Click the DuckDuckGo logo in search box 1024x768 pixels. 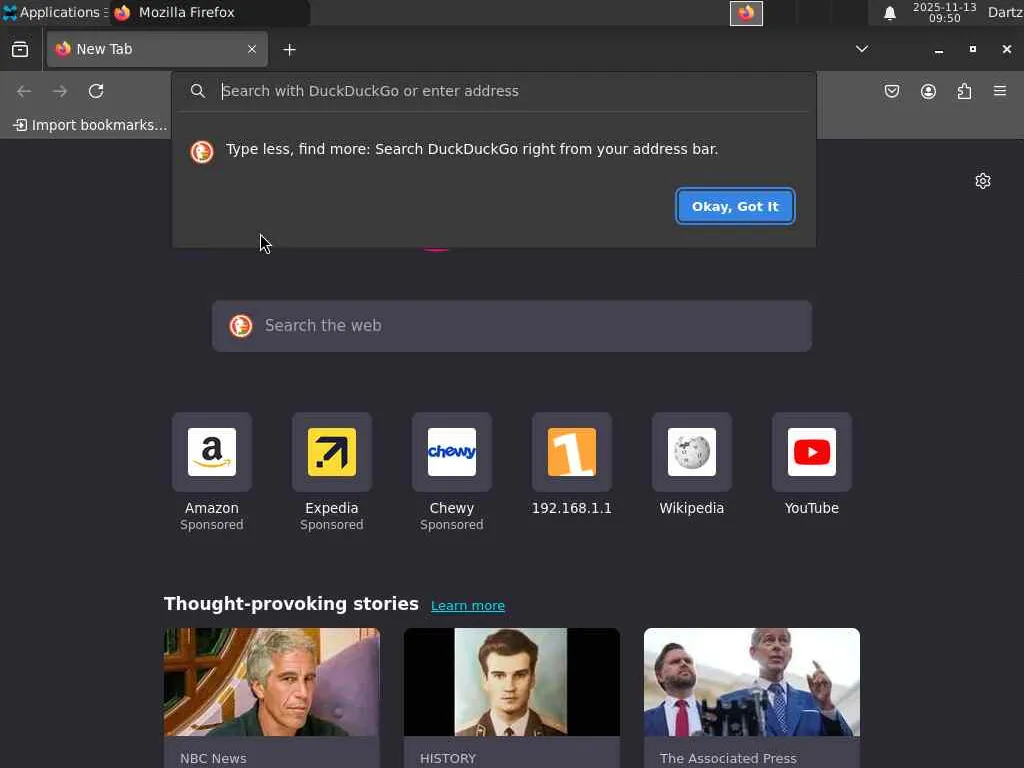point(241,325)
